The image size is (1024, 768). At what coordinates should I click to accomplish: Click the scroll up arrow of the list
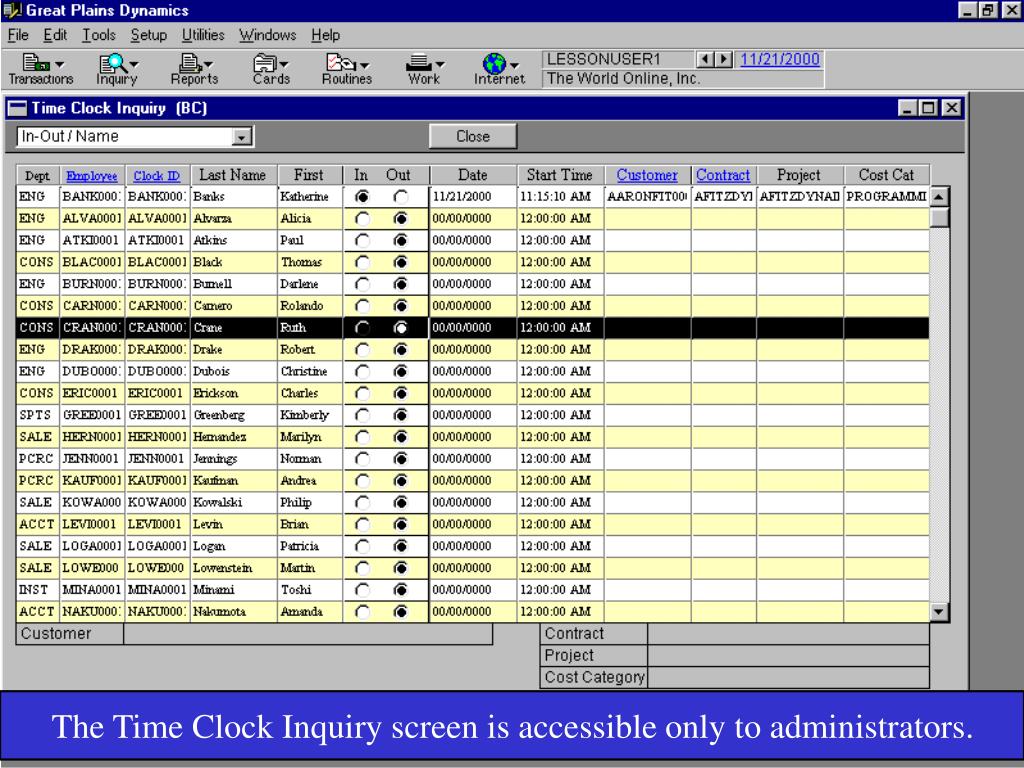coord(939,197)
